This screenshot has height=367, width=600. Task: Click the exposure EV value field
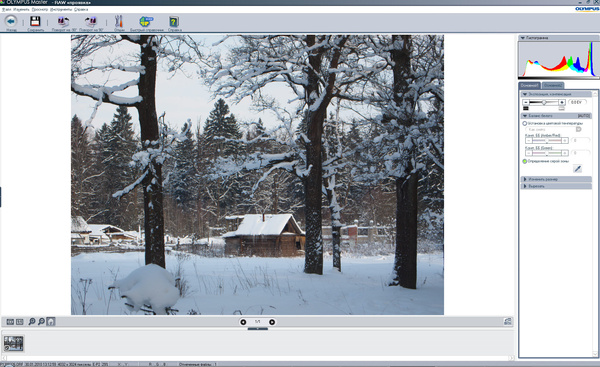coord(577,102)
